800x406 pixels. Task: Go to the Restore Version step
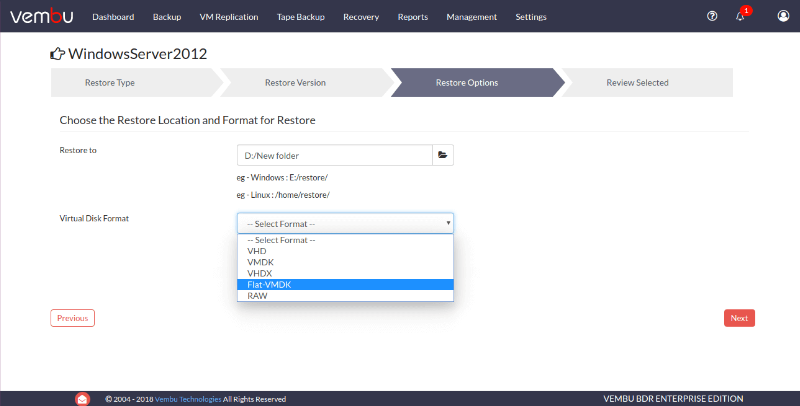click(306, 83)
